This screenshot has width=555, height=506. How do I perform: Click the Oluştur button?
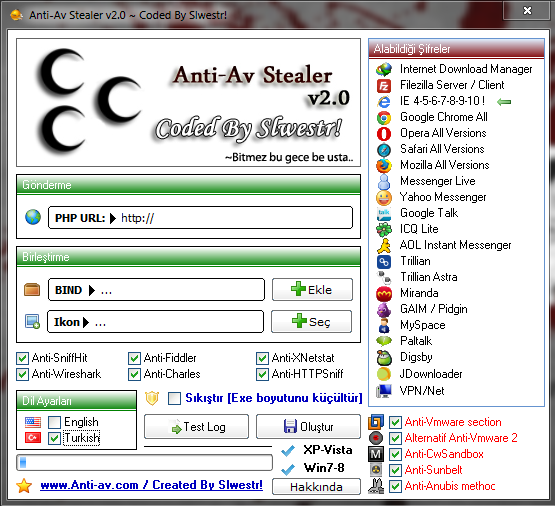[x=308, y=426]
